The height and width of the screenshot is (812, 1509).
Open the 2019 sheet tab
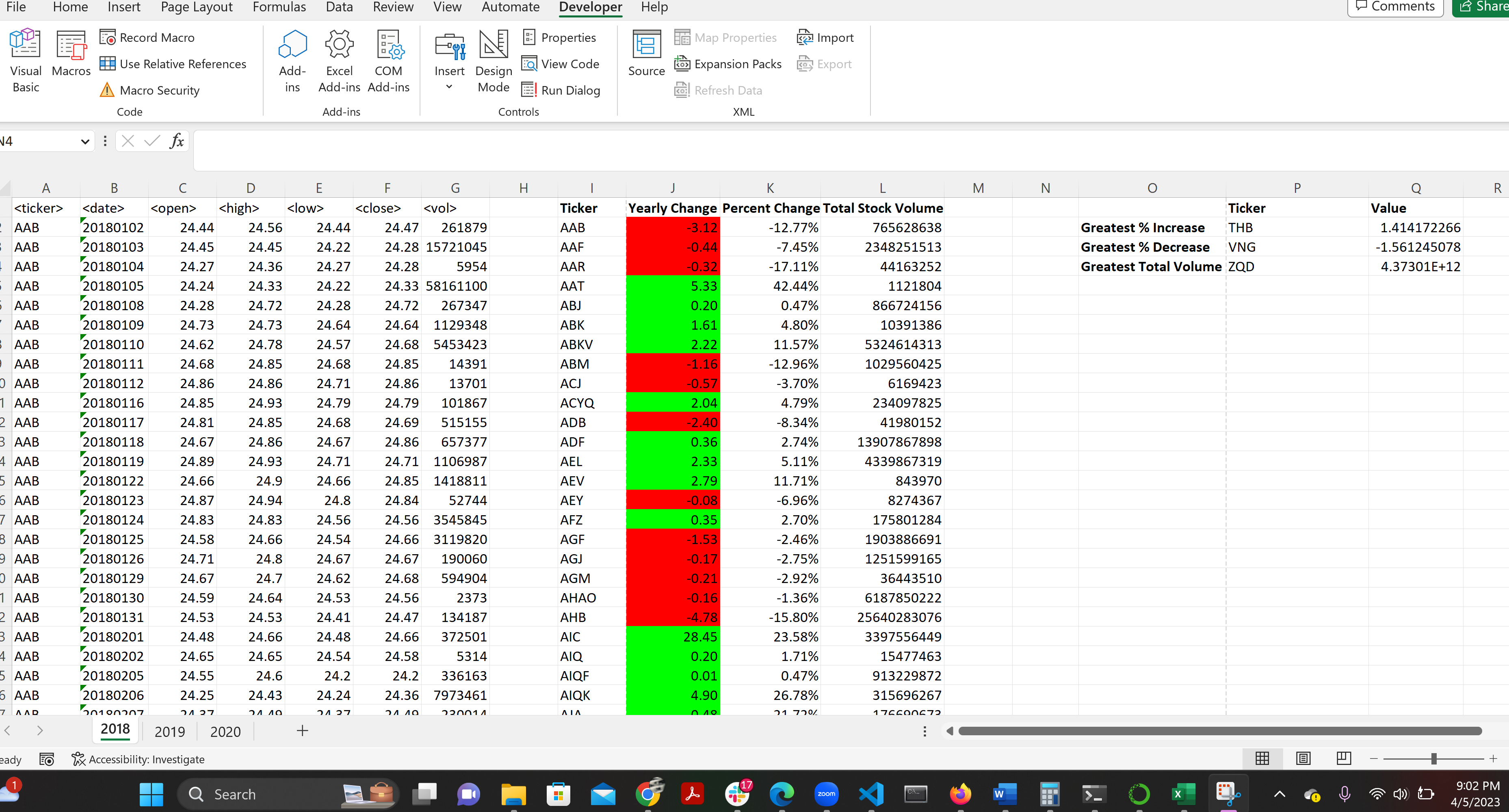169,731
